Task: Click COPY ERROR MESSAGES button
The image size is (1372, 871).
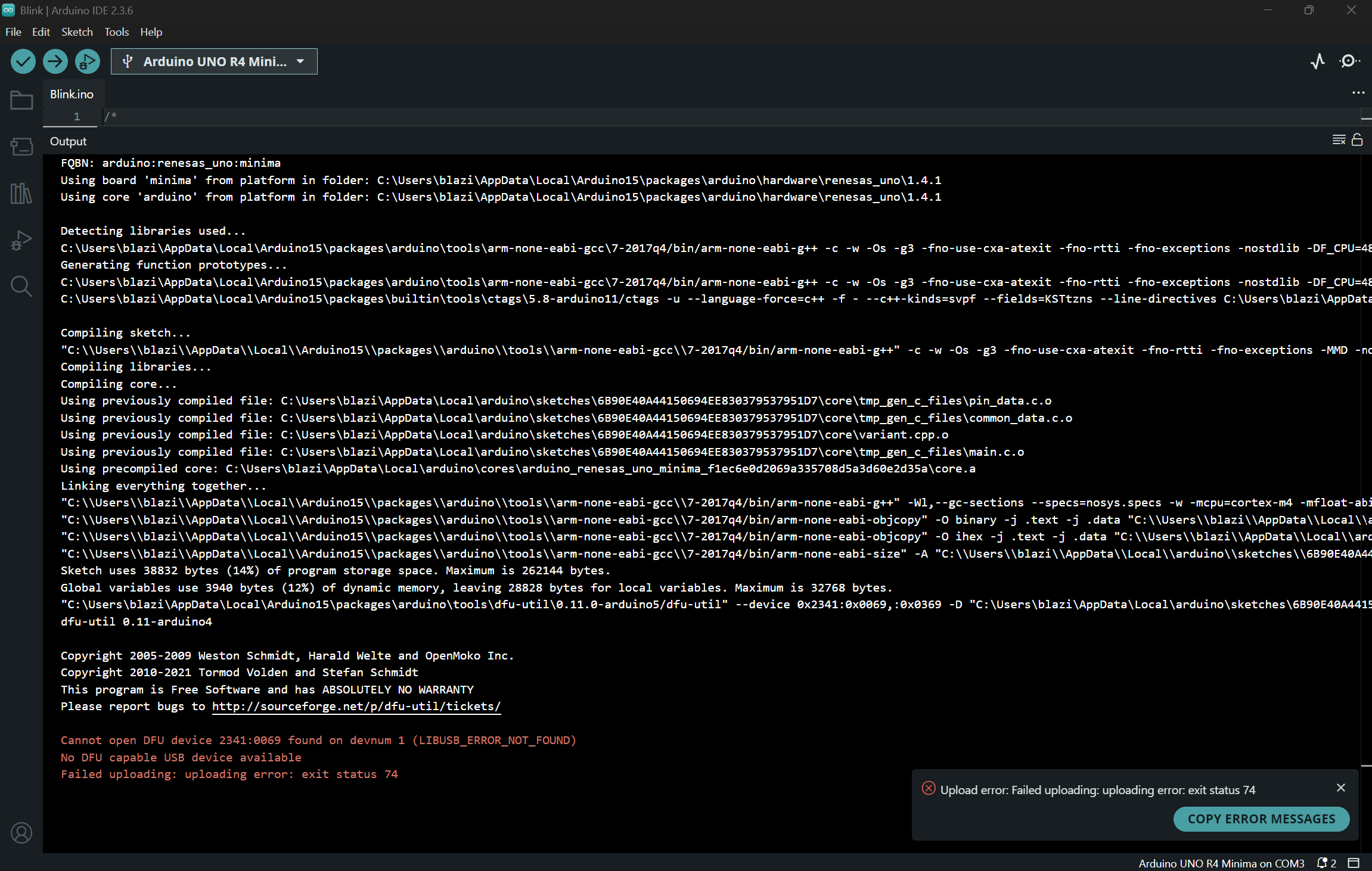Action: click(x=1261, y=819)
